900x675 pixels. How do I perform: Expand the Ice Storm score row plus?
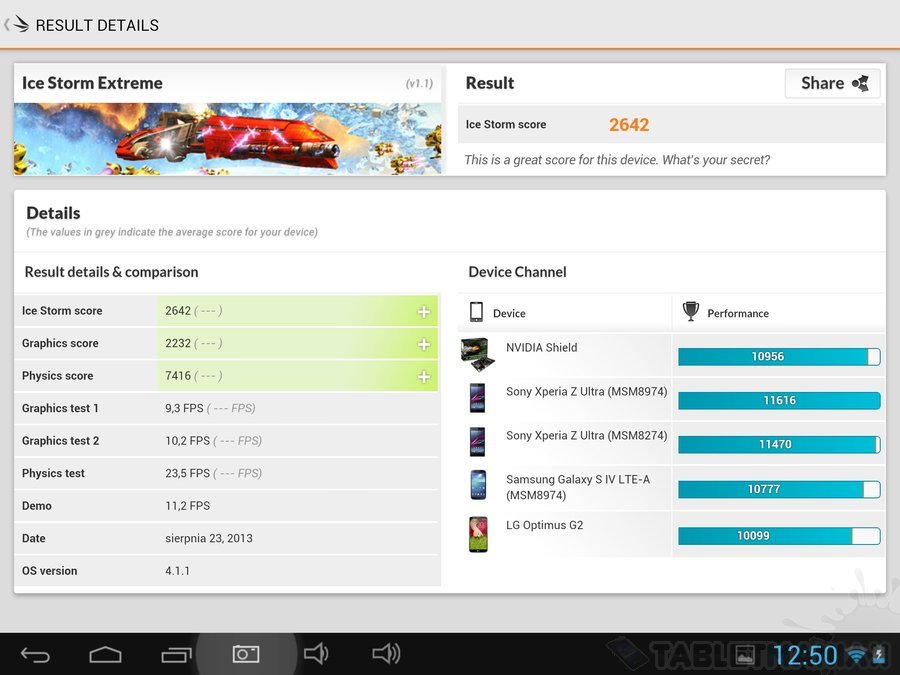click(x=424, y=312)
